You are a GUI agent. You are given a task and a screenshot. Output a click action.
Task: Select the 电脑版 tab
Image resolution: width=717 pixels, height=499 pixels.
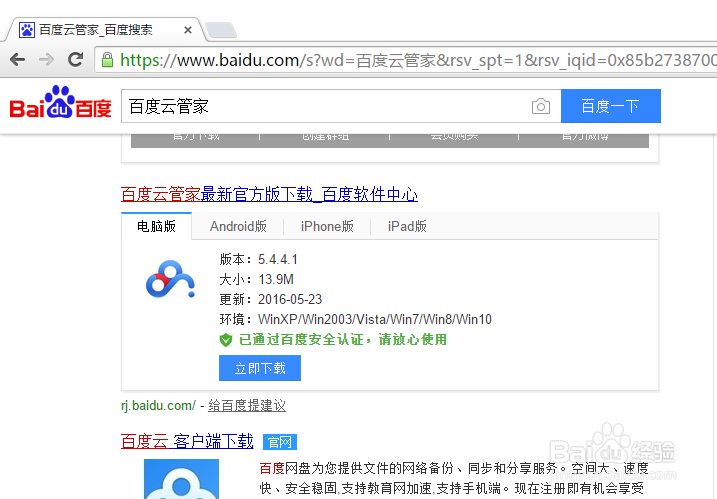[x=156, y=226]
